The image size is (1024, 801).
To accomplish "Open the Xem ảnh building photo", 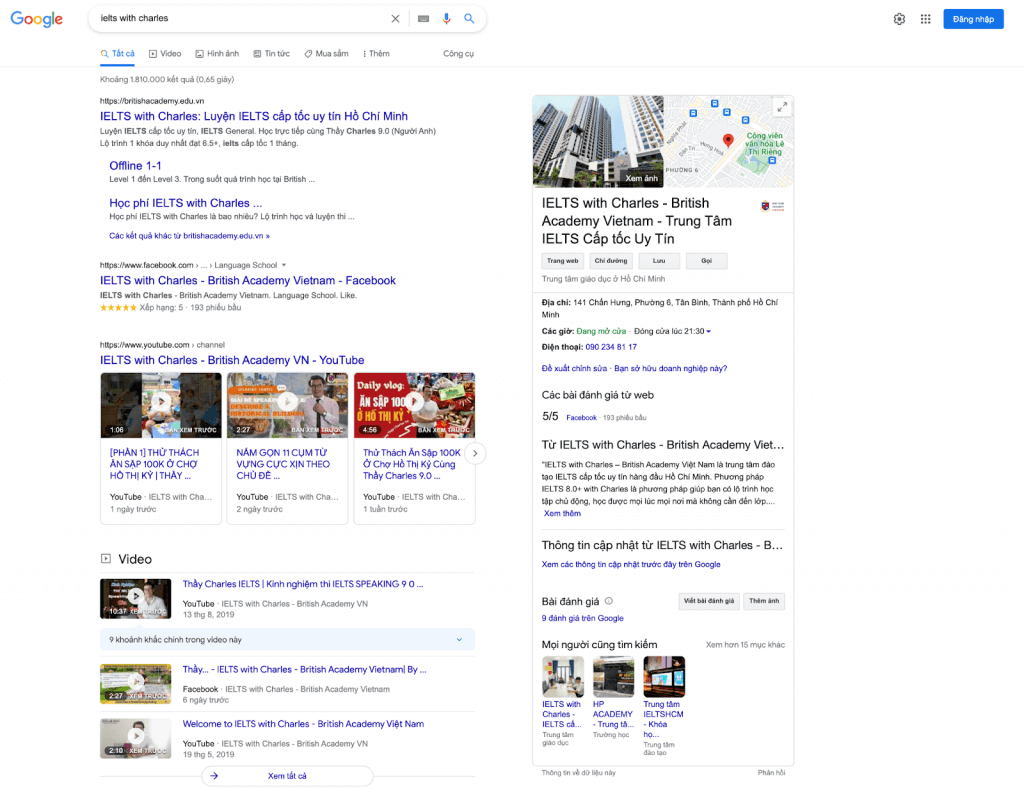I will (598, 142).
